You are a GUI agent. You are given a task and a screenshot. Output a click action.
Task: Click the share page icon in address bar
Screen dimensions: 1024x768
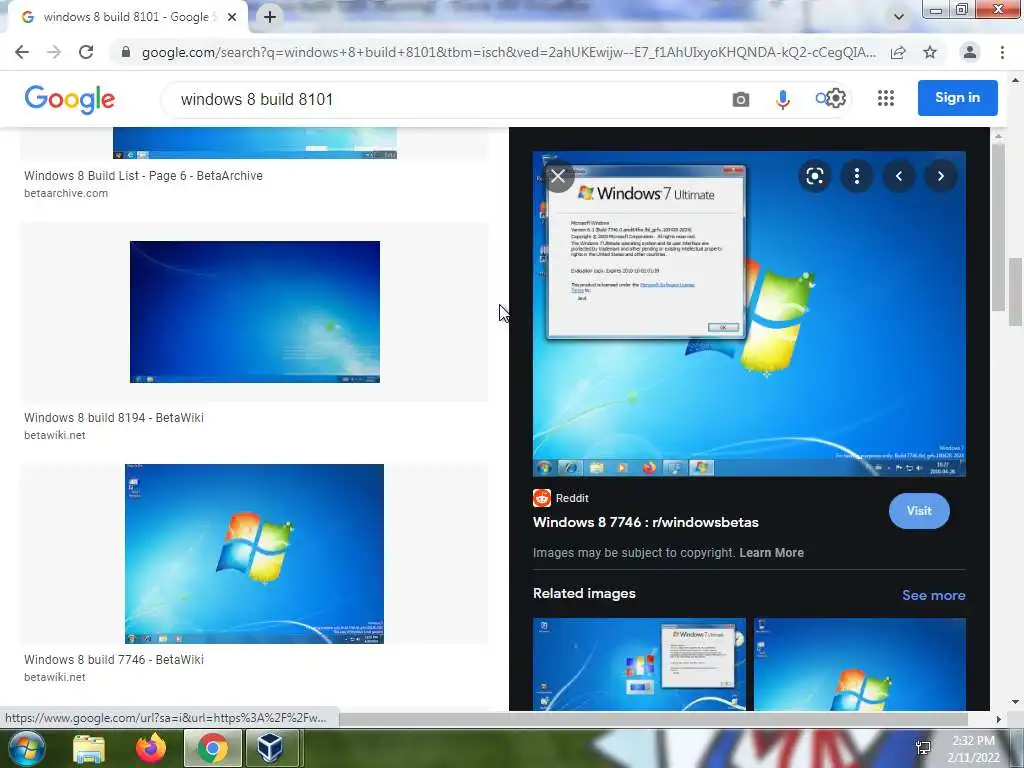[898, 52]
